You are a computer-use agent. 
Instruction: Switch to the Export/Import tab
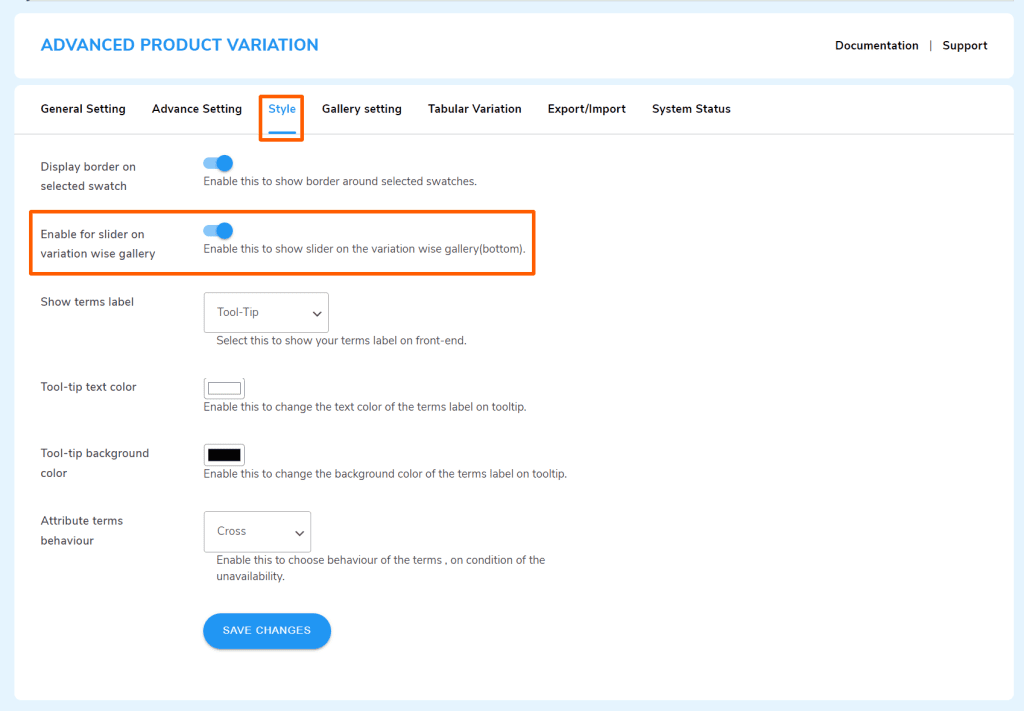[x=586, y=108]
